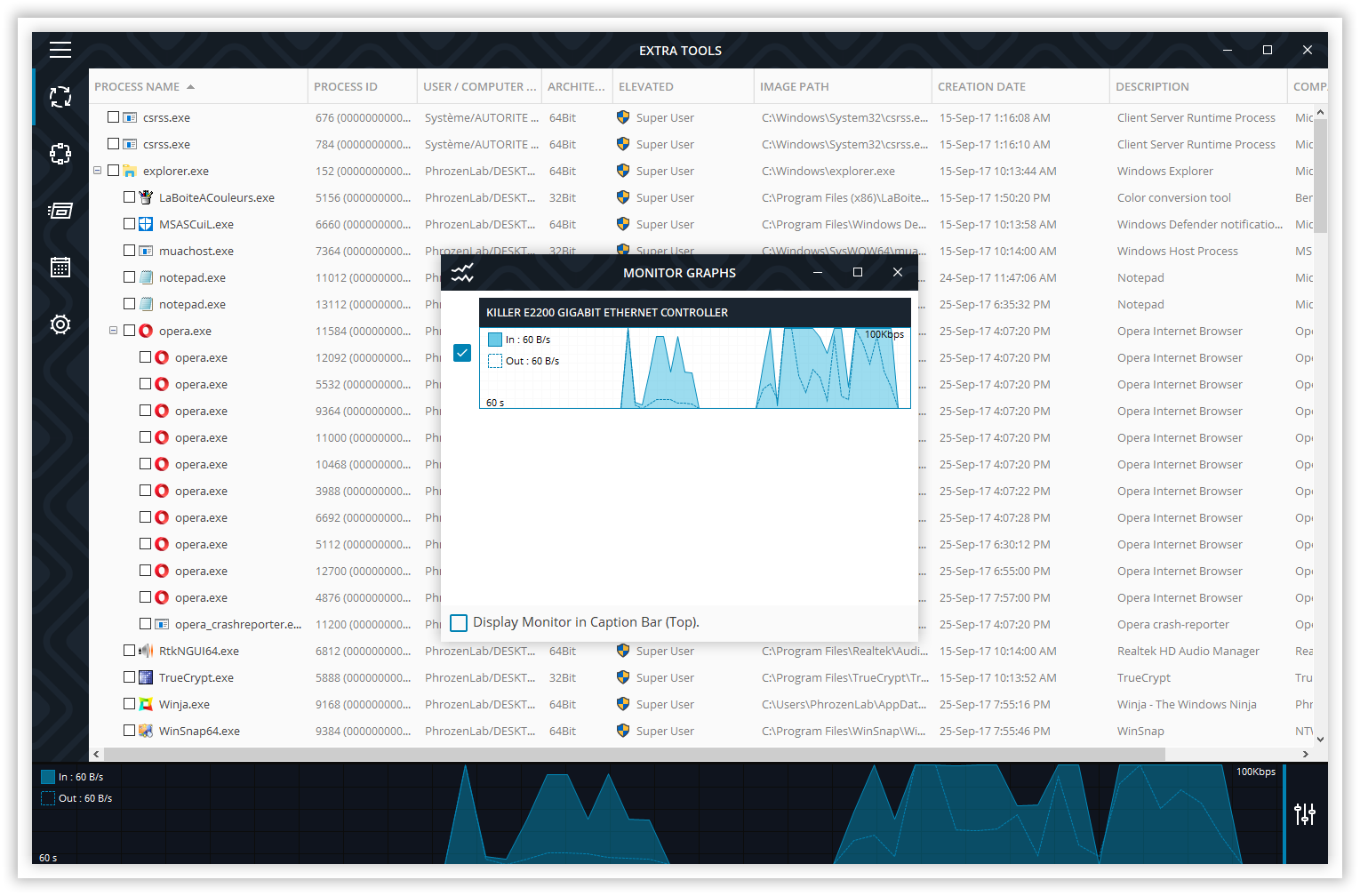Click the MSASCuiL.exe Defender icon

[146, 224]
